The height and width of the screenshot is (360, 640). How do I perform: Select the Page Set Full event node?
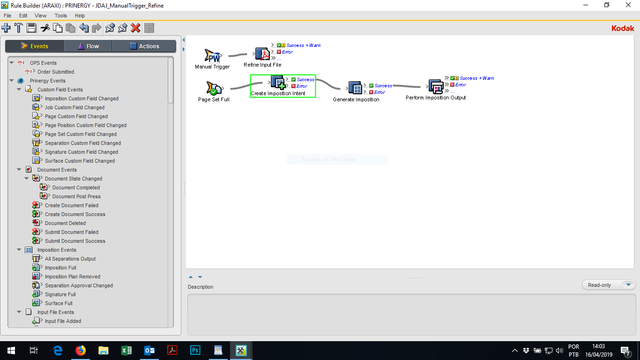click(213, 91)
